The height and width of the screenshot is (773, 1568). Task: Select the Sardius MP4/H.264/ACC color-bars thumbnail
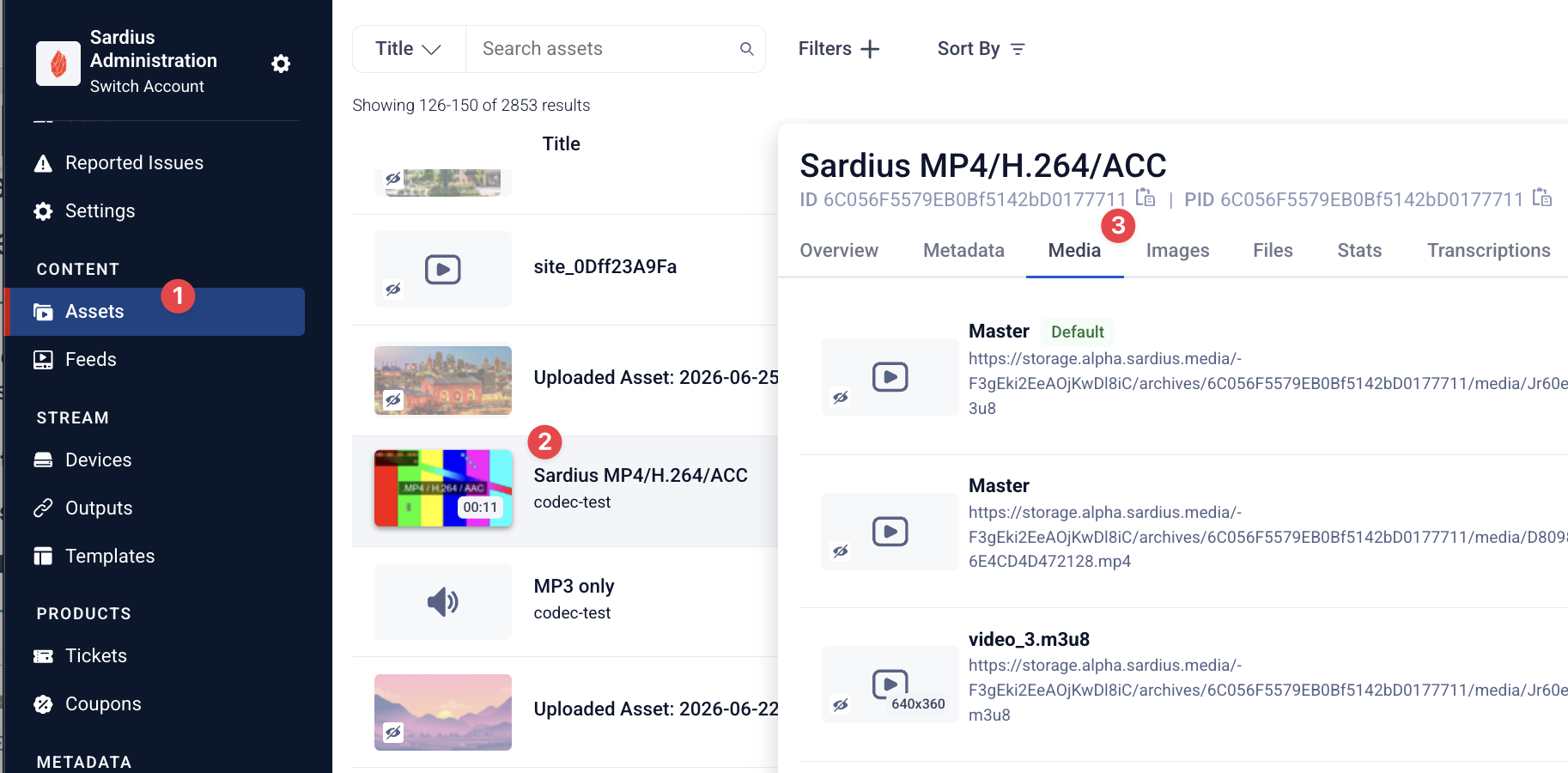click(x=443, y=488)
